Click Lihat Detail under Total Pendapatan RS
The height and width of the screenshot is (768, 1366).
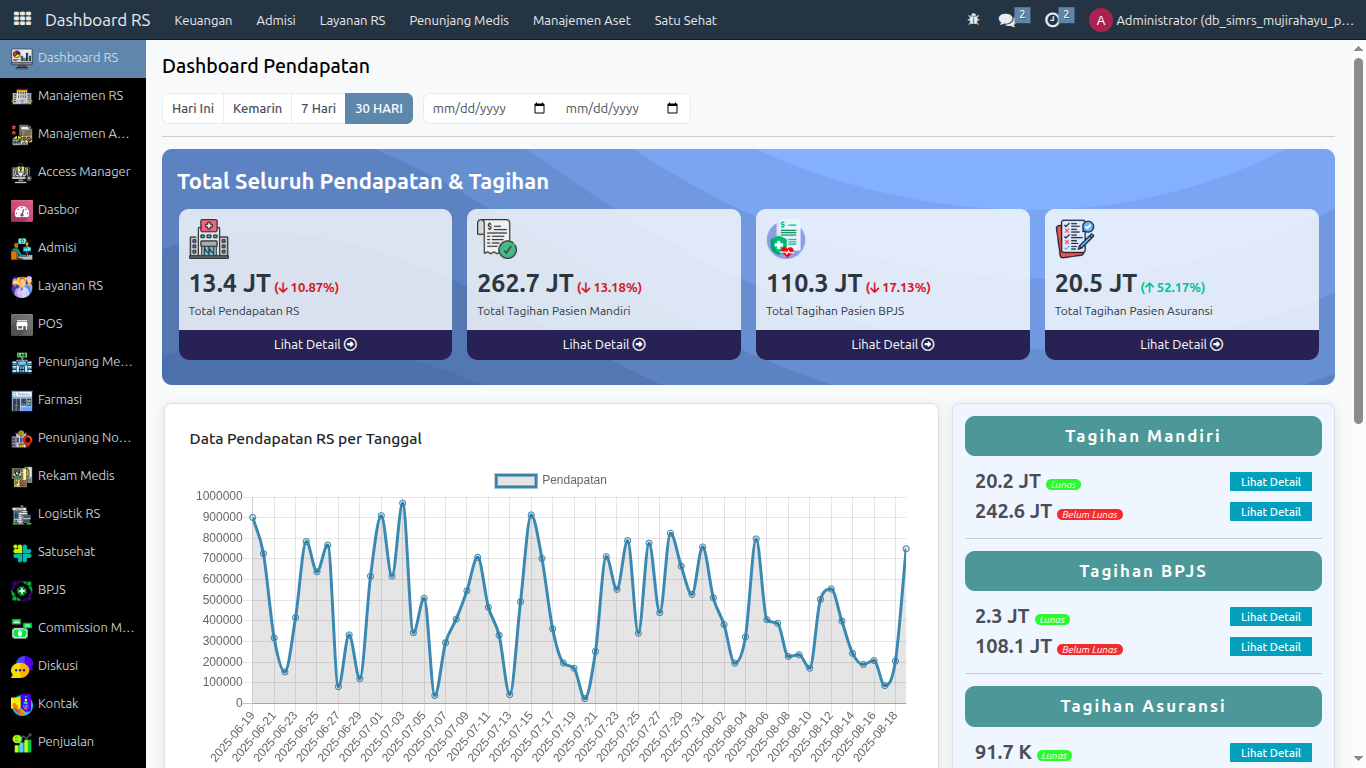(x=315, y=344)
